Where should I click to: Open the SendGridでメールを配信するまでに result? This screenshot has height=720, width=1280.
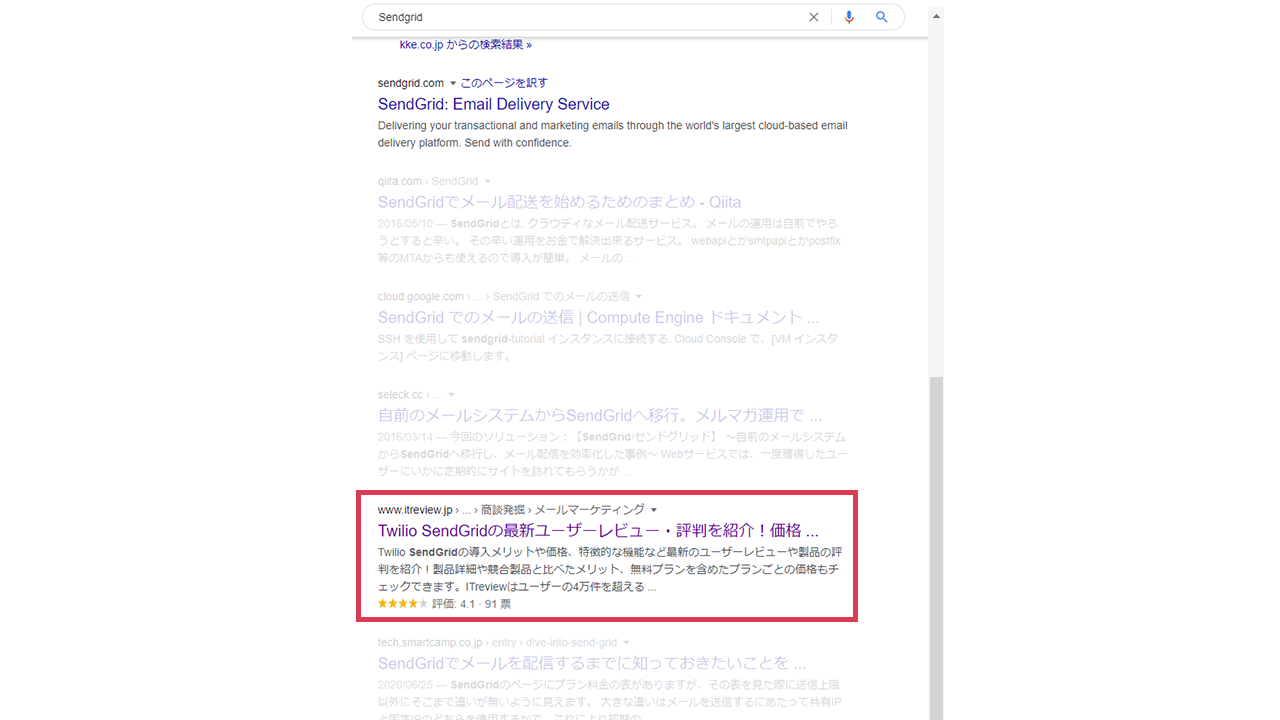coord(592,663)
